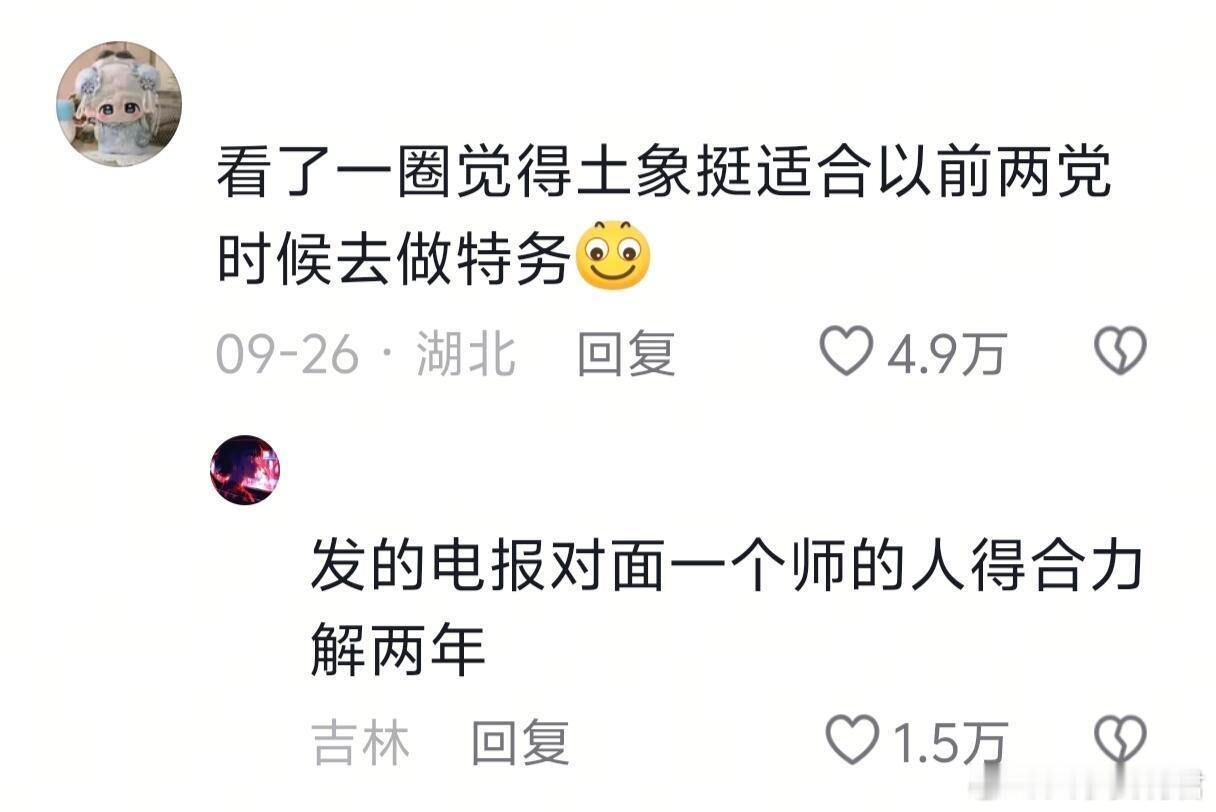Open the fire avatar profile of the replier

(x=245, y=470)
